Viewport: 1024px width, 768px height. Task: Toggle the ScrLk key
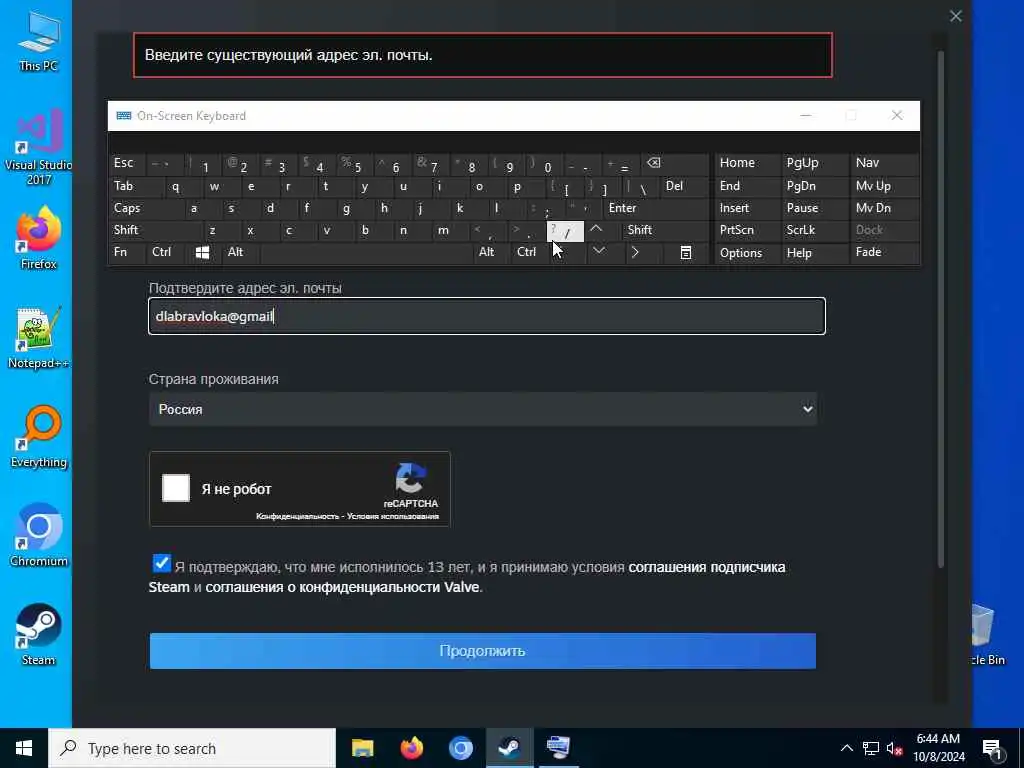[815, 230]
